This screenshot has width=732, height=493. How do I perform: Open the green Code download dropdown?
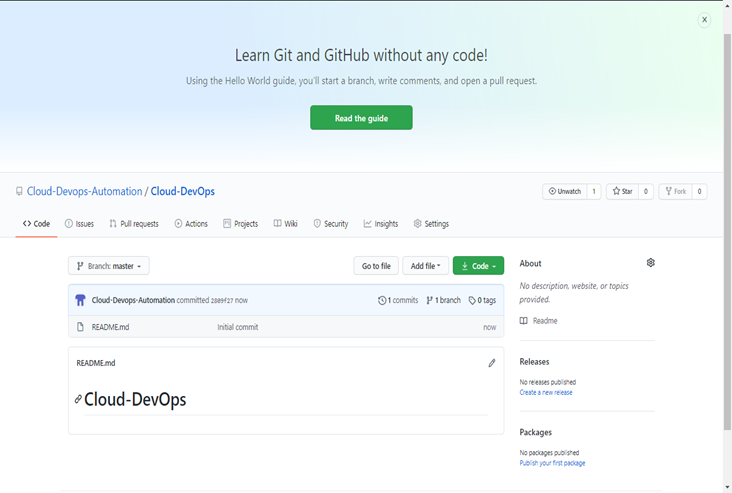(478, 266)
